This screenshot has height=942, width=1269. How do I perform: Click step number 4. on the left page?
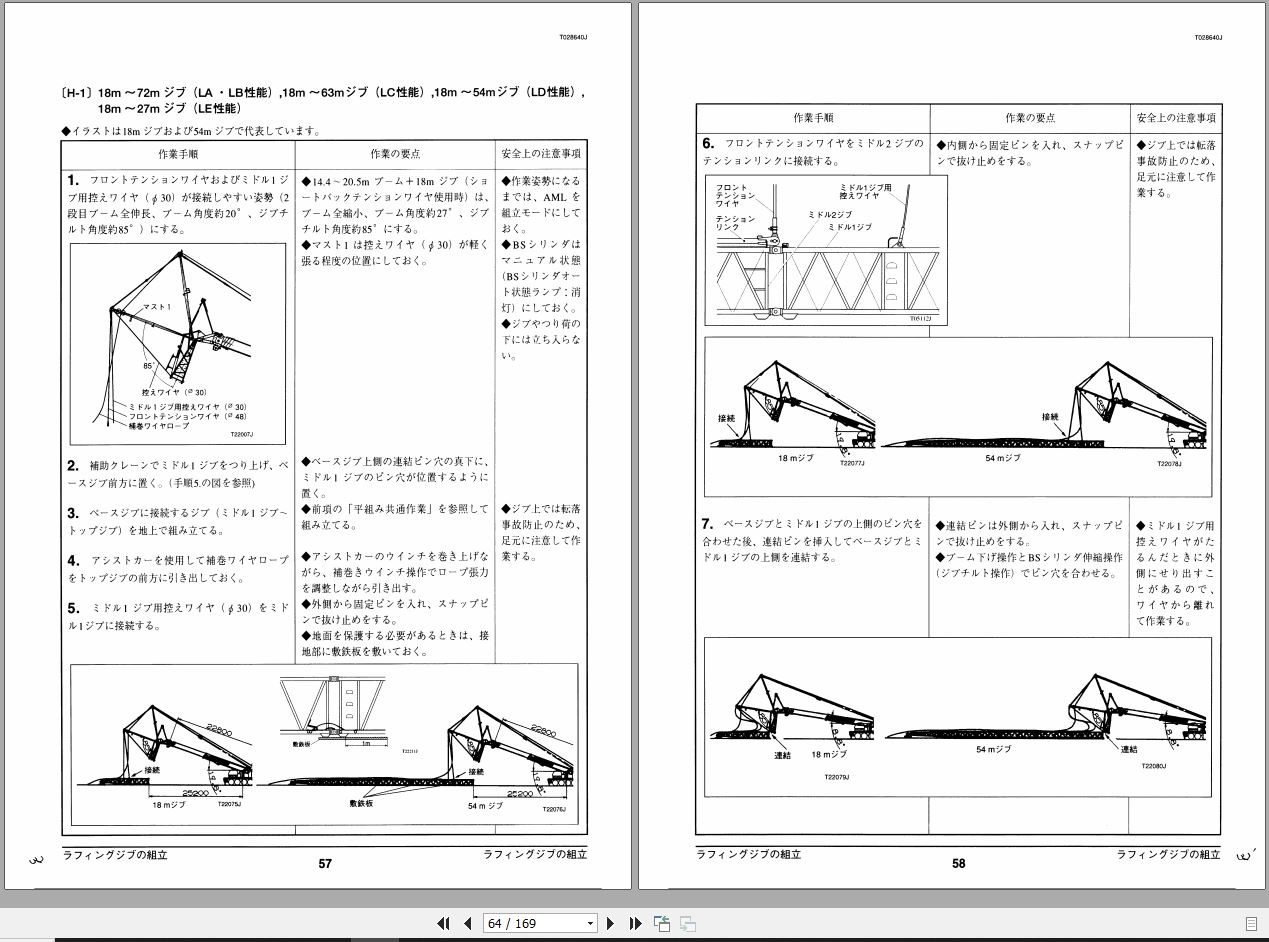point(73,561)
